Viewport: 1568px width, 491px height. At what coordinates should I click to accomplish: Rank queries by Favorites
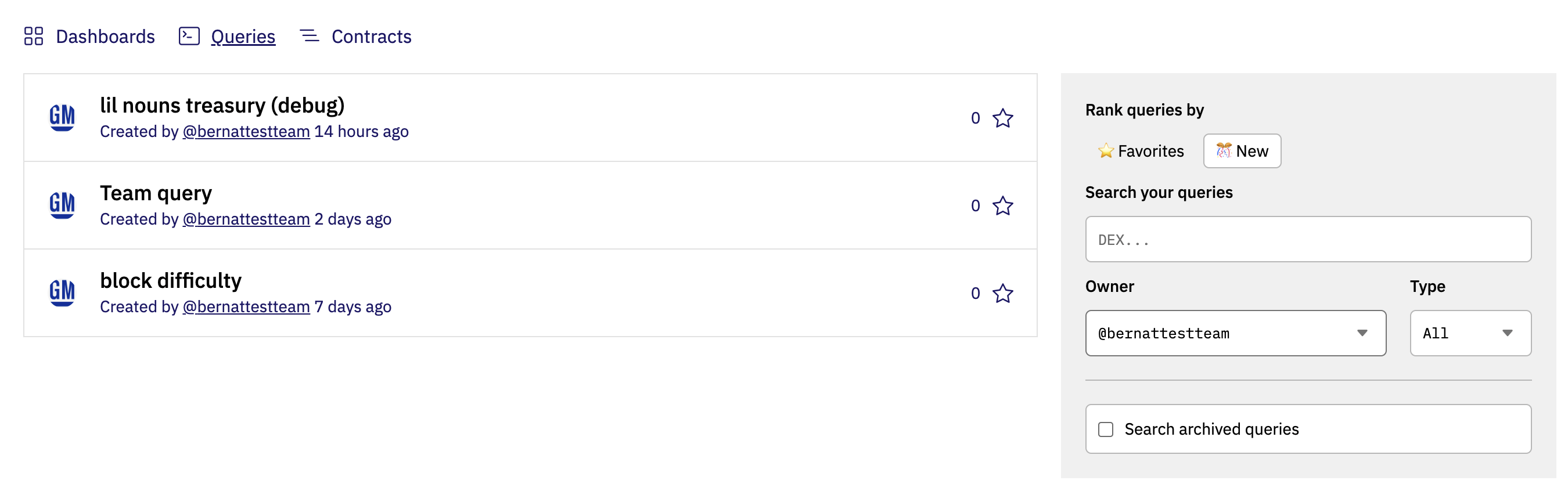1140,151
